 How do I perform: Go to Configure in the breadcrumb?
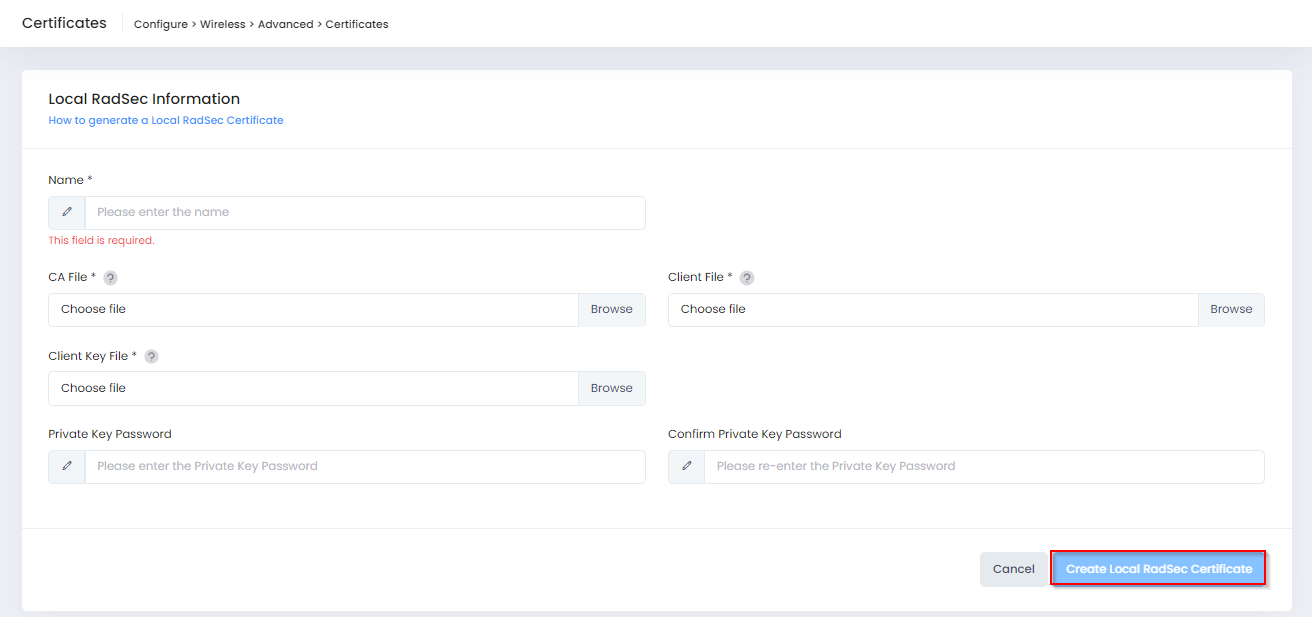click(160, 24)
